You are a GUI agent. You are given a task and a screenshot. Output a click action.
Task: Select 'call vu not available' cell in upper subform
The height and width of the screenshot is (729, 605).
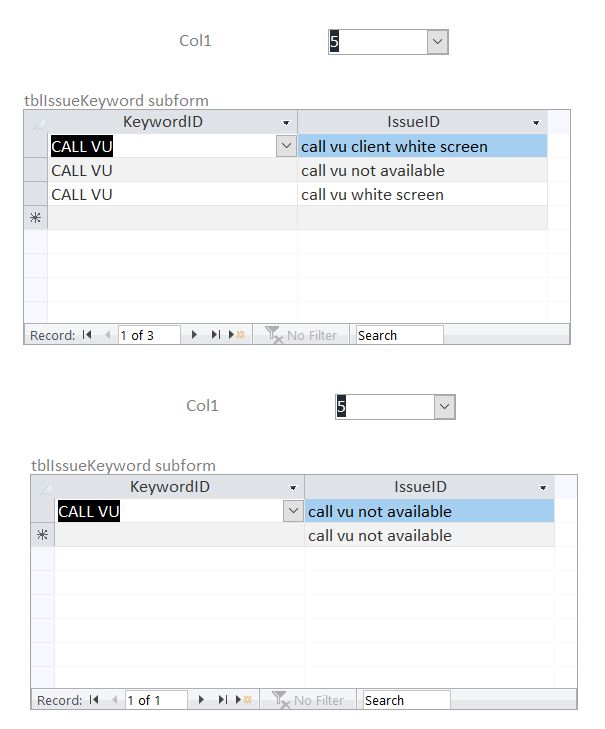pos(422,170)
